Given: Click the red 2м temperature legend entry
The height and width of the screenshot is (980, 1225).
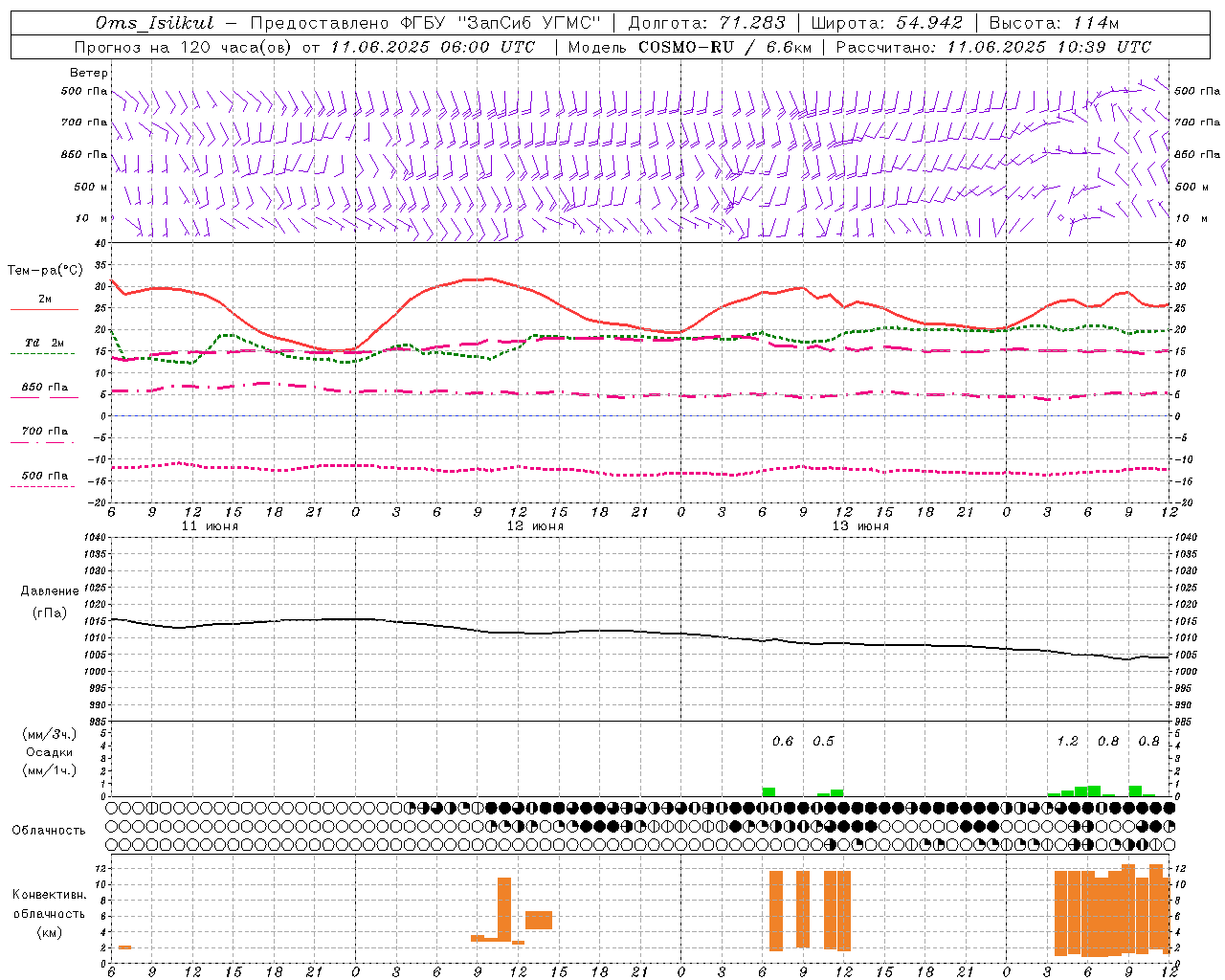Looking at the screenshot, I should coord(44,302).
